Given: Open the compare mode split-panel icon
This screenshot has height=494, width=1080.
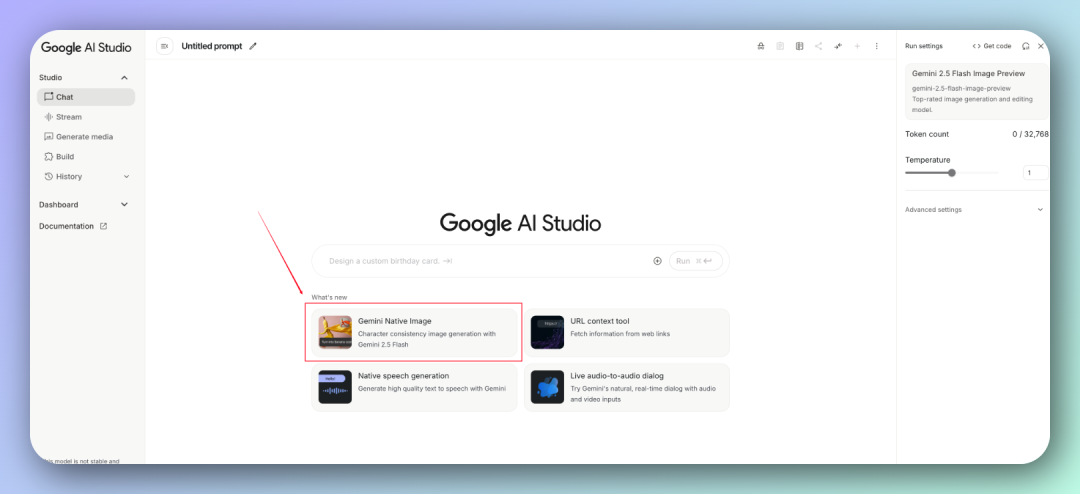Looking at the screenshot, I should click(799, 46).
